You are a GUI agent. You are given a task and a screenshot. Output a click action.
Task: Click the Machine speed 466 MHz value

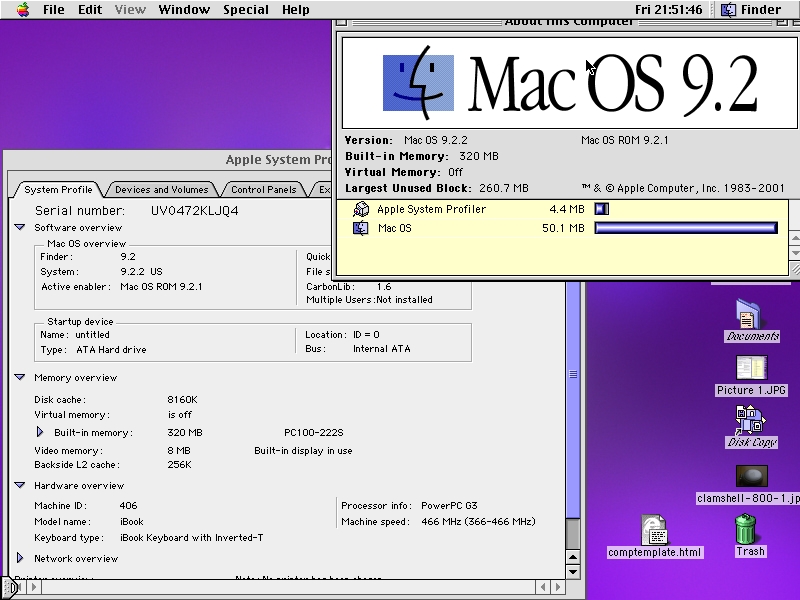point(478,521)
